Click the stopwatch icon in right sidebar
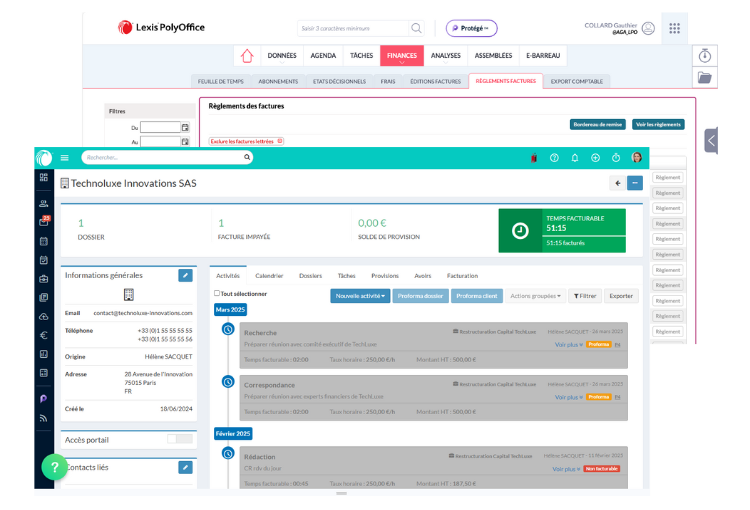Viewport: 750px width, 510px height. [704, 55]
